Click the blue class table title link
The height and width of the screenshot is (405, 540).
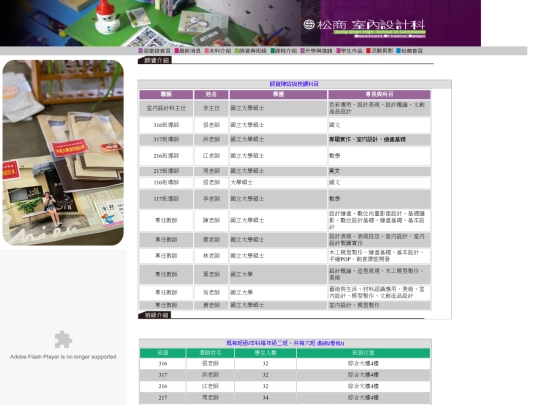285,343
